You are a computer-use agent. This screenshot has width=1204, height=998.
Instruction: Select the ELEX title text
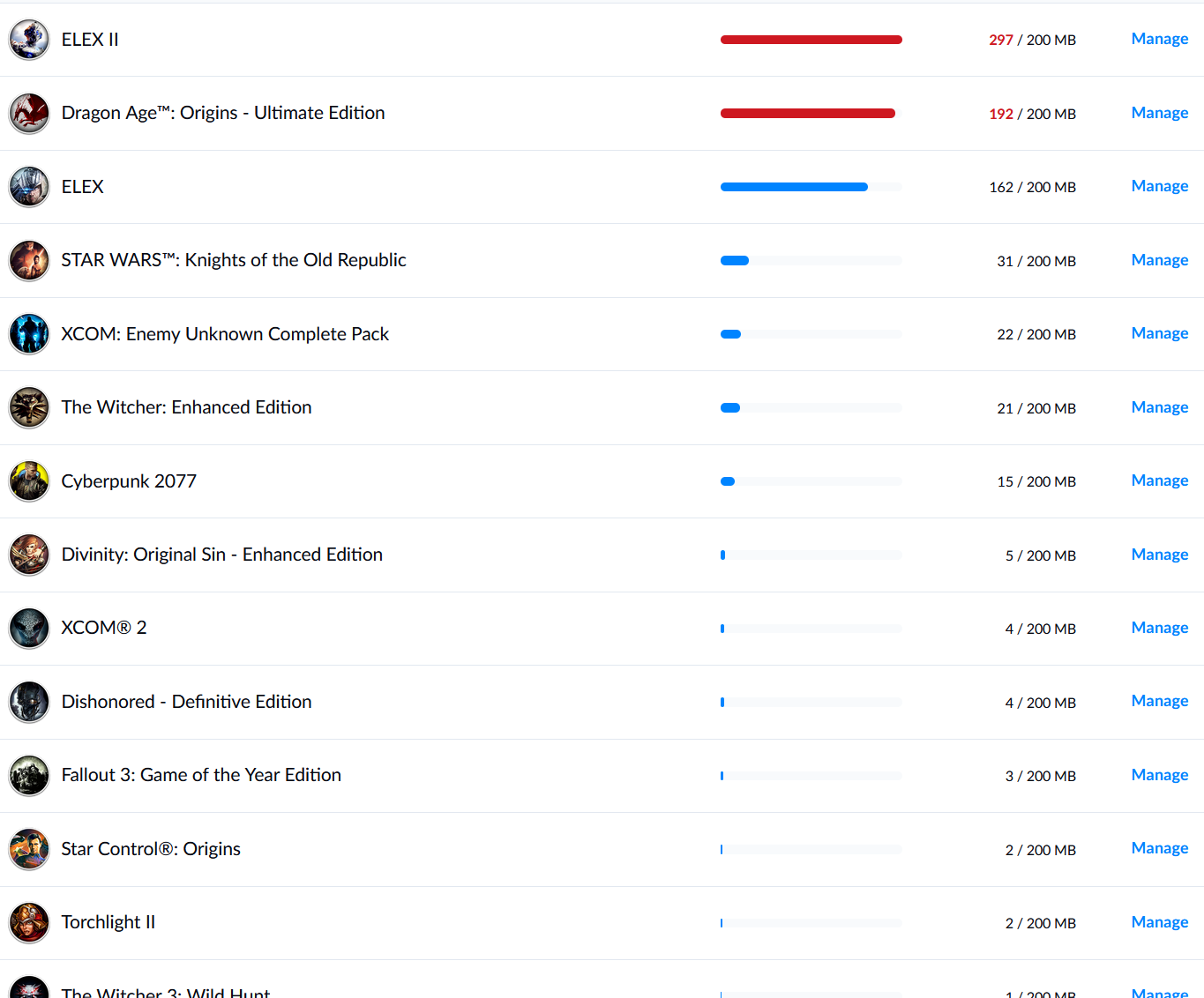click(83, 187)
